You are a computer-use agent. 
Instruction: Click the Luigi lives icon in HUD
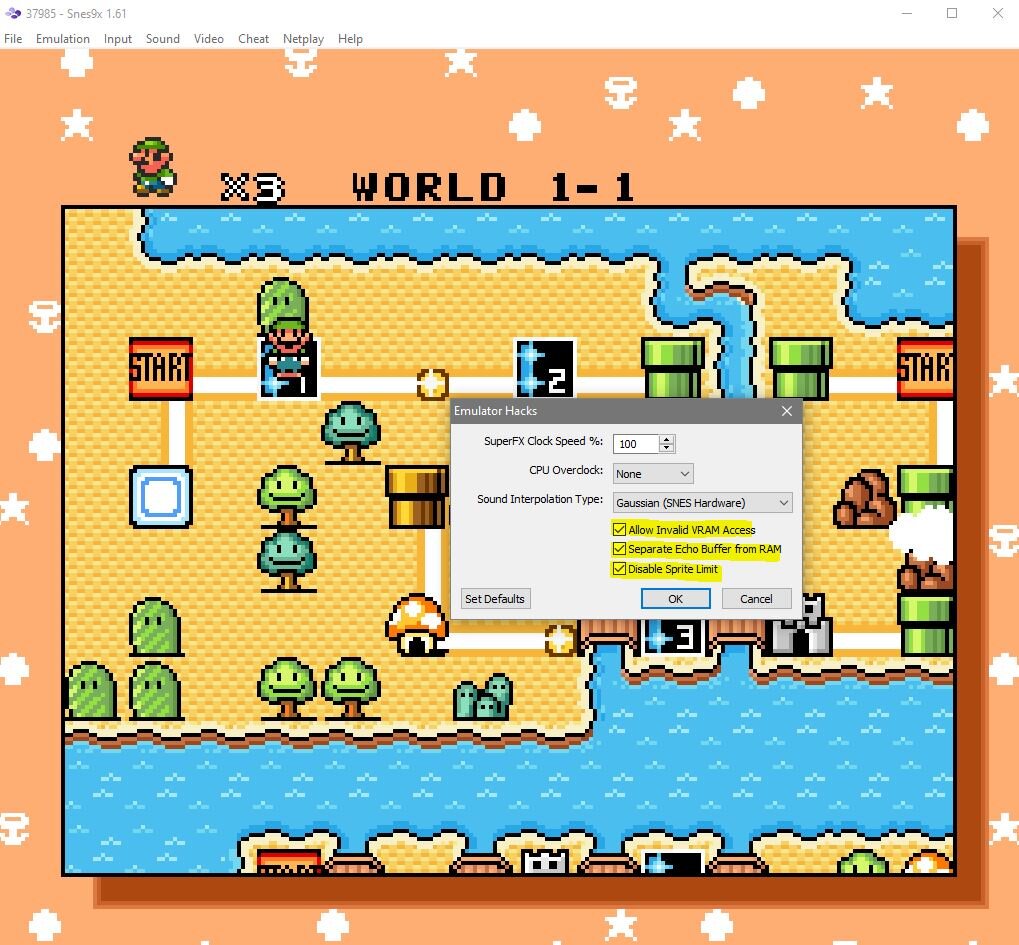[x=153, y=167]
